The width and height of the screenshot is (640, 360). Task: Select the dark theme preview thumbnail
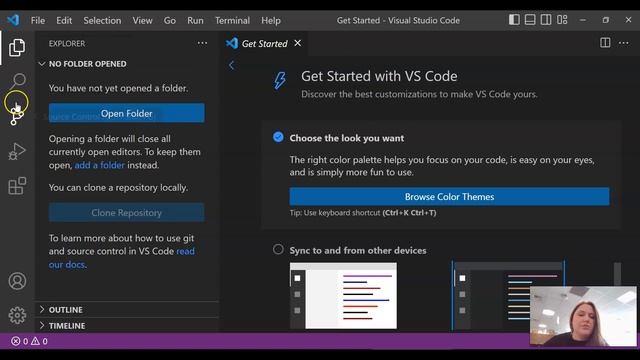click(x=508, y=295)
